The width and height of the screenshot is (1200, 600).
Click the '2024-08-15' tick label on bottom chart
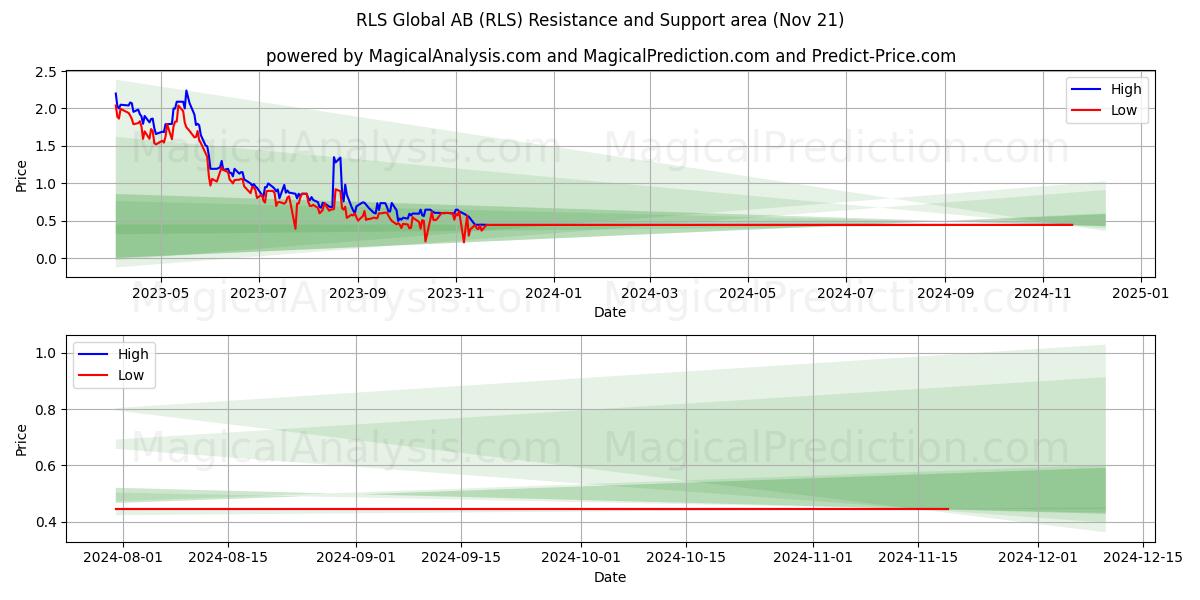tap(228, 558)
